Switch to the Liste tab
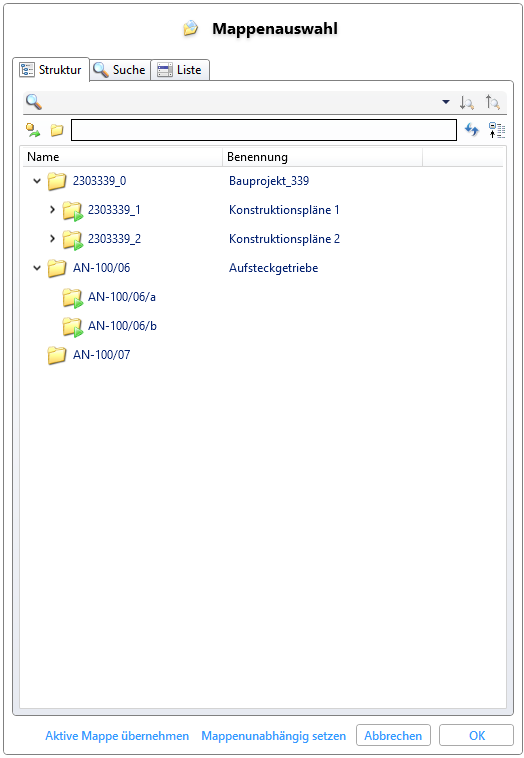Viewport: 524px width, 758px height. pos(180,70)
